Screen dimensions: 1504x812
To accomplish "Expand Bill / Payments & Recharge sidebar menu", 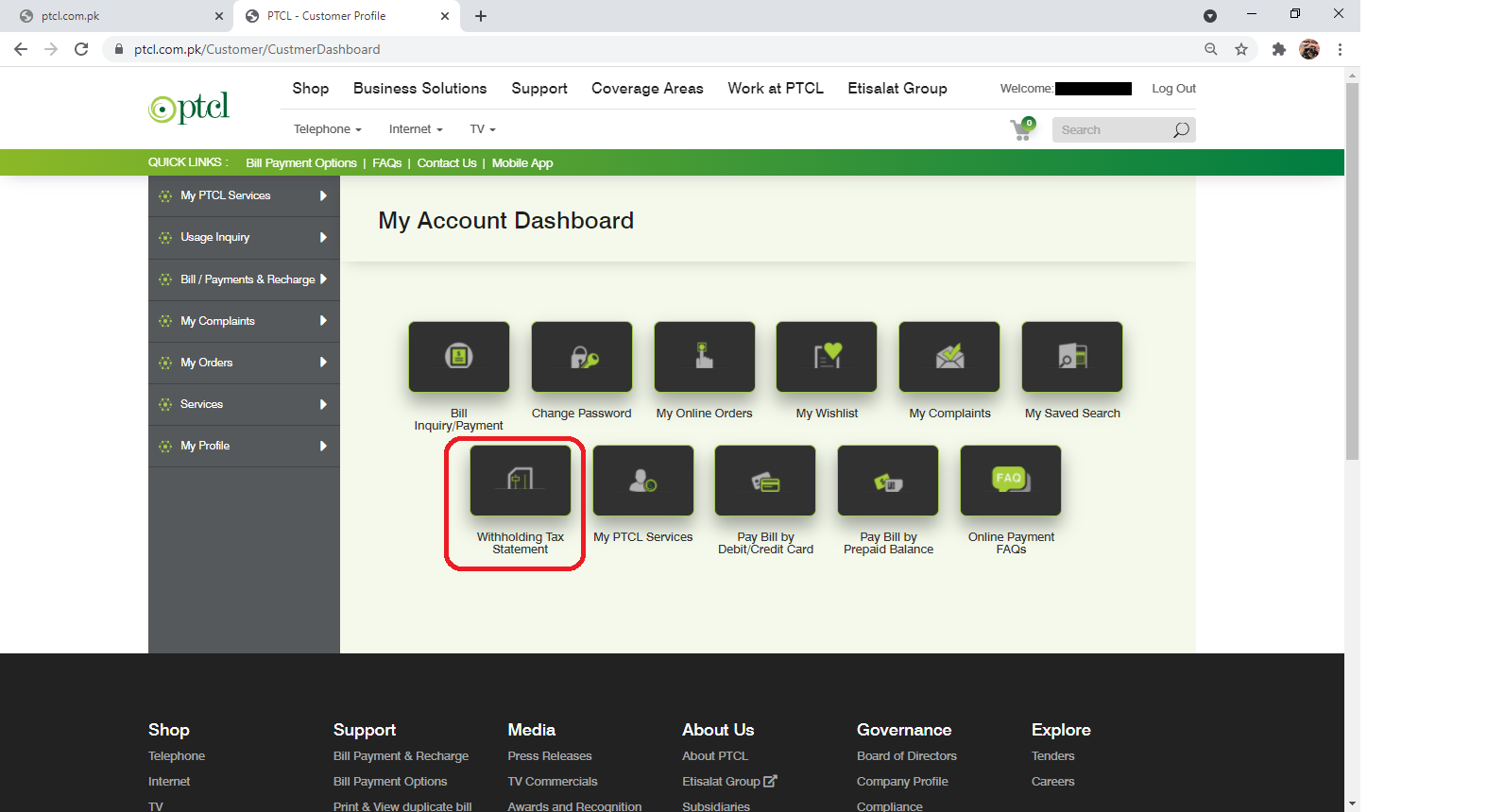I will pyautogui.click(x=244, y=279).
